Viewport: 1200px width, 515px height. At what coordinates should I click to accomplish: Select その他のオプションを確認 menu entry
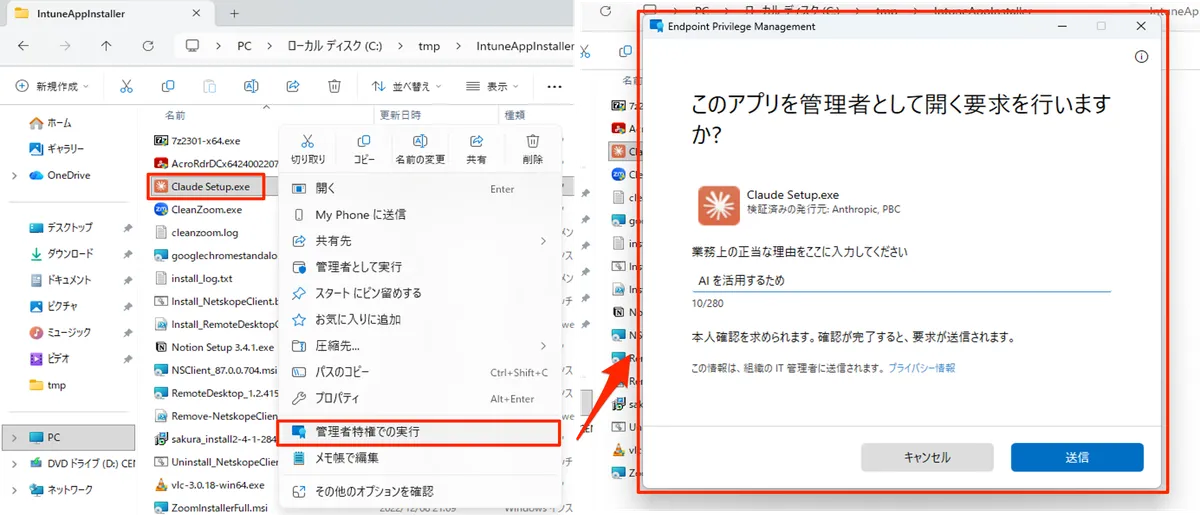click(418, 491)
